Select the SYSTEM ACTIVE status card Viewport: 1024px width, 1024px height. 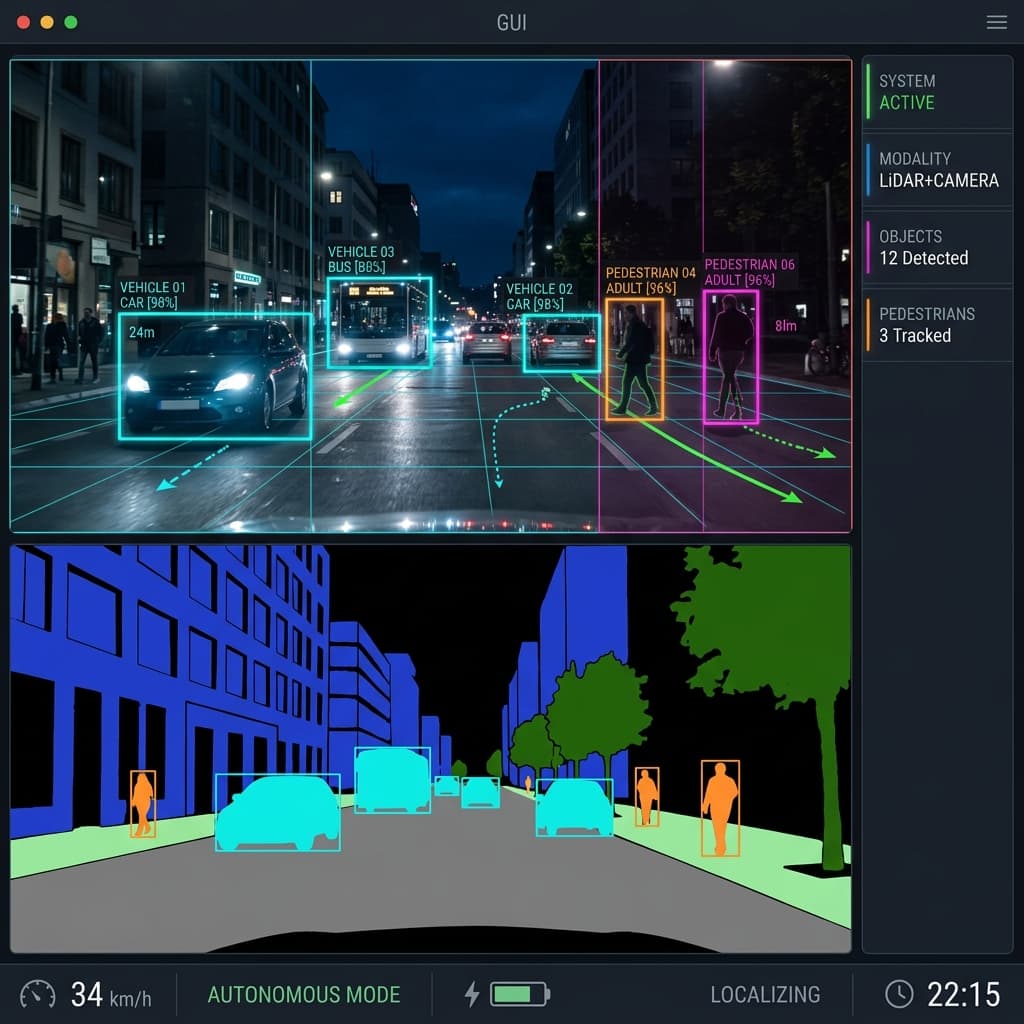938,92
